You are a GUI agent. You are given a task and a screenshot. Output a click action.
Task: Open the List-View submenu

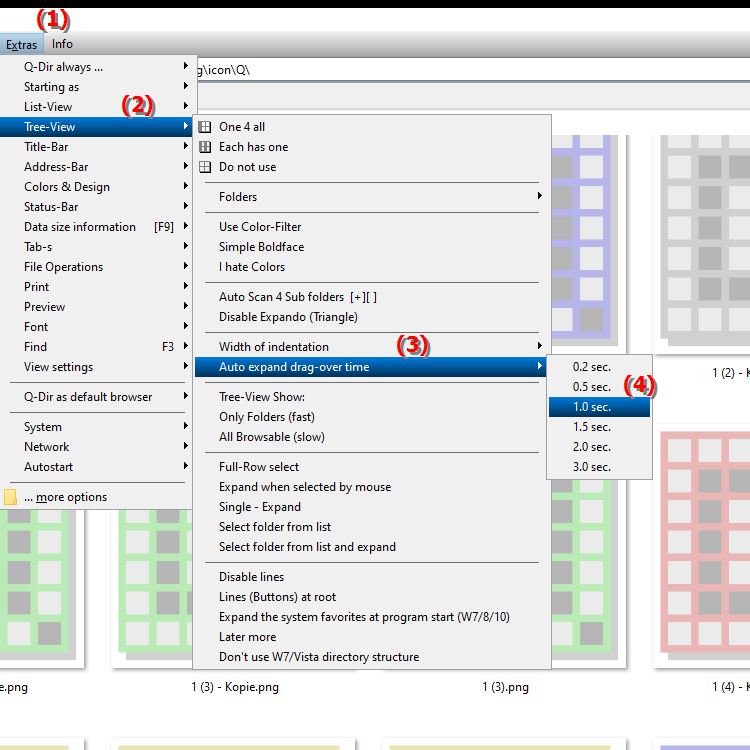pyautogui.click(x=96, y=107)
